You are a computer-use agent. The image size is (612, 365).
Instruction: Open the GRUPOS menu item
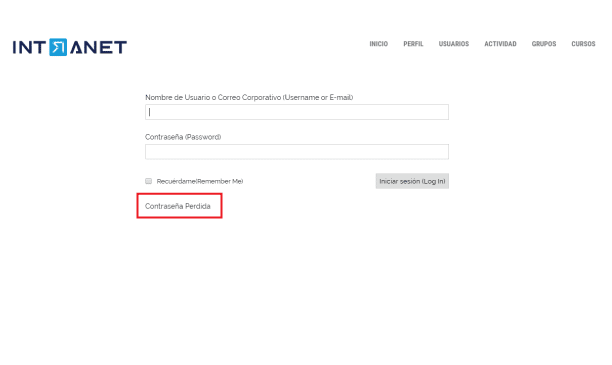[x=544, y=44]
